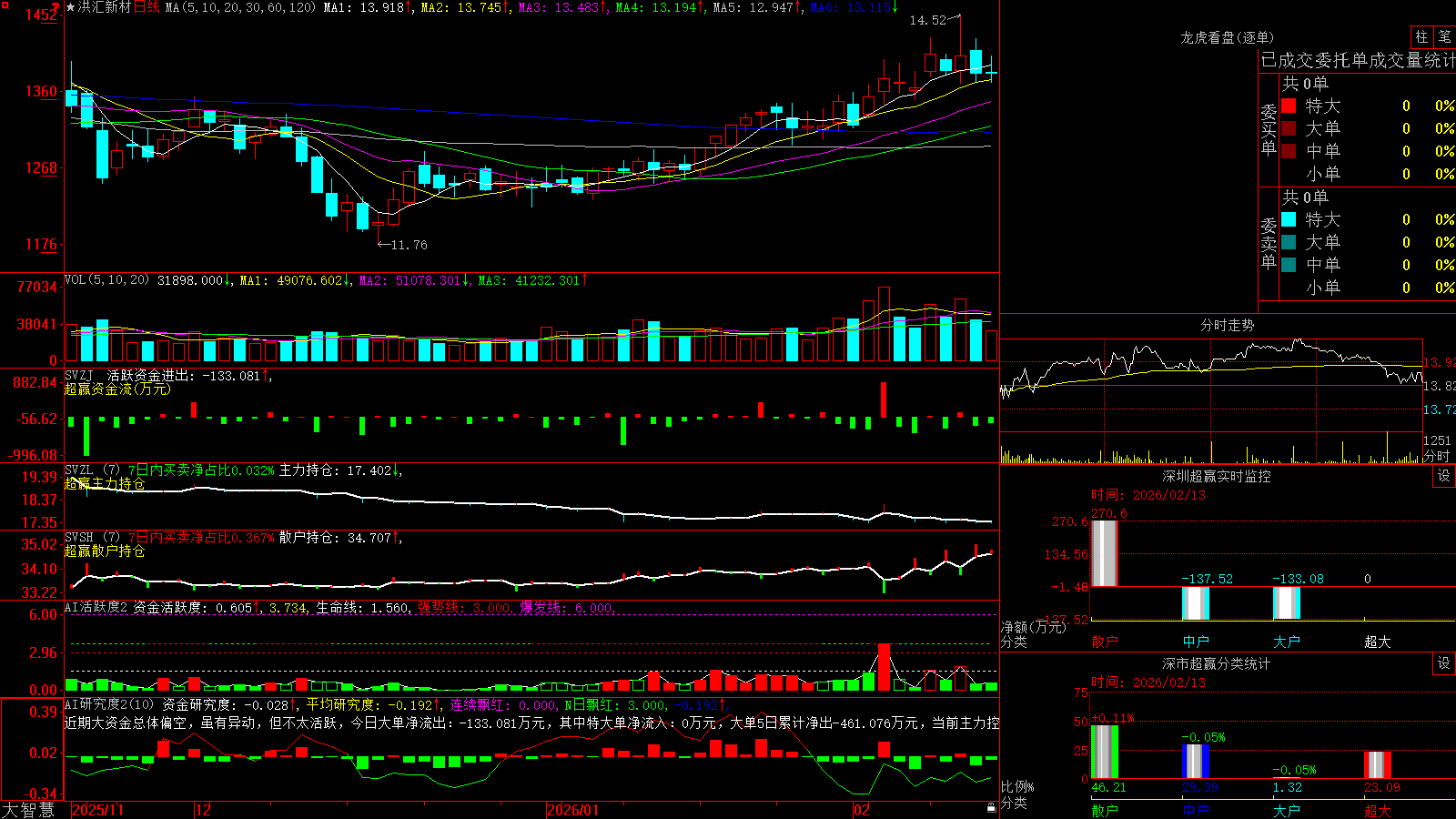The height and width of the screenshot is (819, 1456).
Task: Click the 强势线: 3.000 label
Action: (464, 608)
